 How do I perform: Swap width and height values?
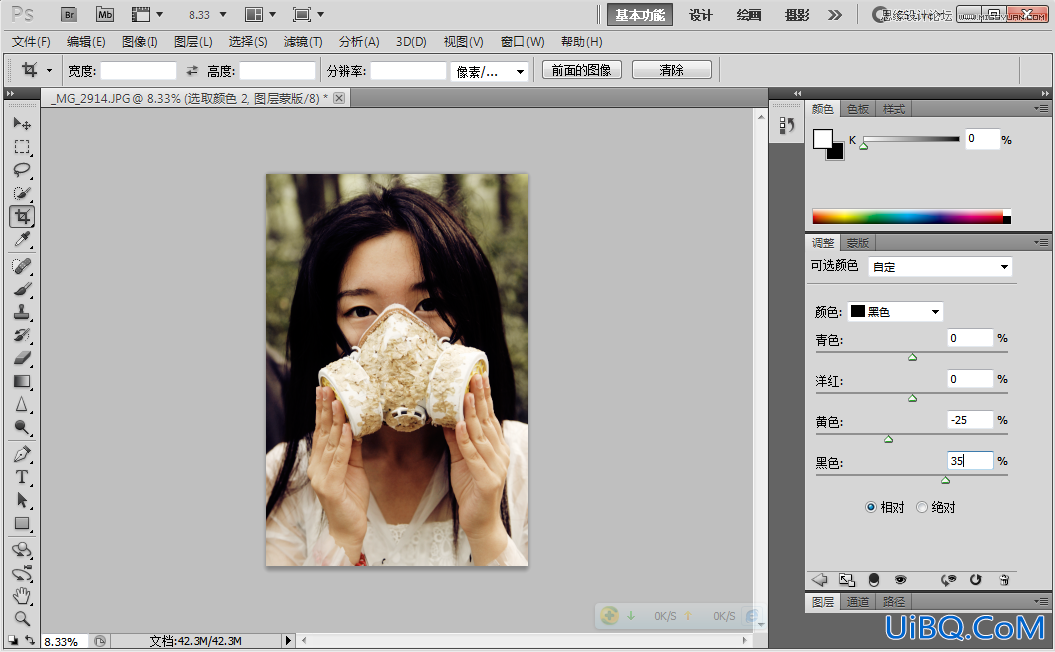point(192,71)
